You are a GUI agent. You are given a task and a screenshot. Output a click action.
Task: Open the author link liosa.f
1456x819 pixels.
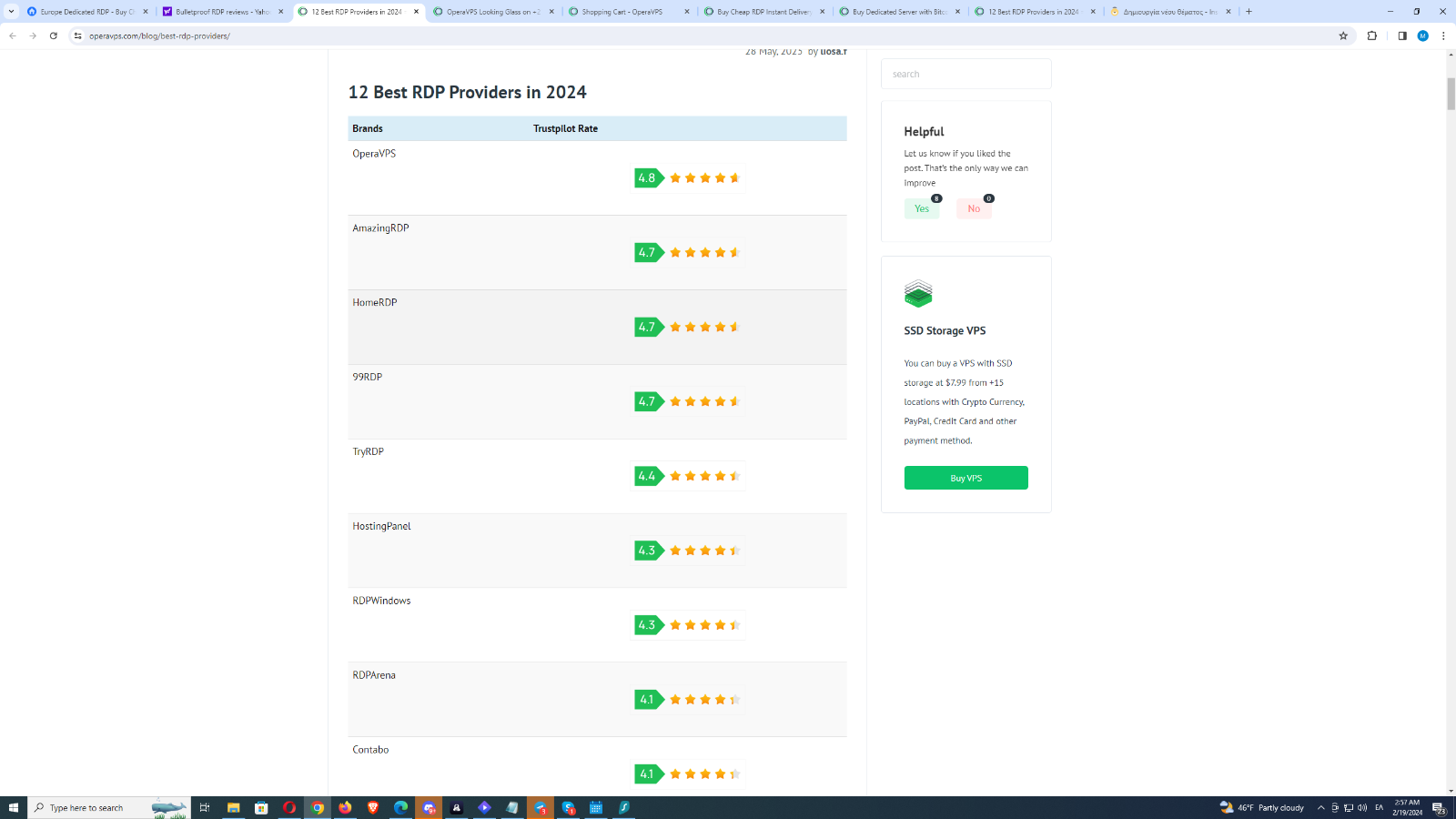[834, 52]
